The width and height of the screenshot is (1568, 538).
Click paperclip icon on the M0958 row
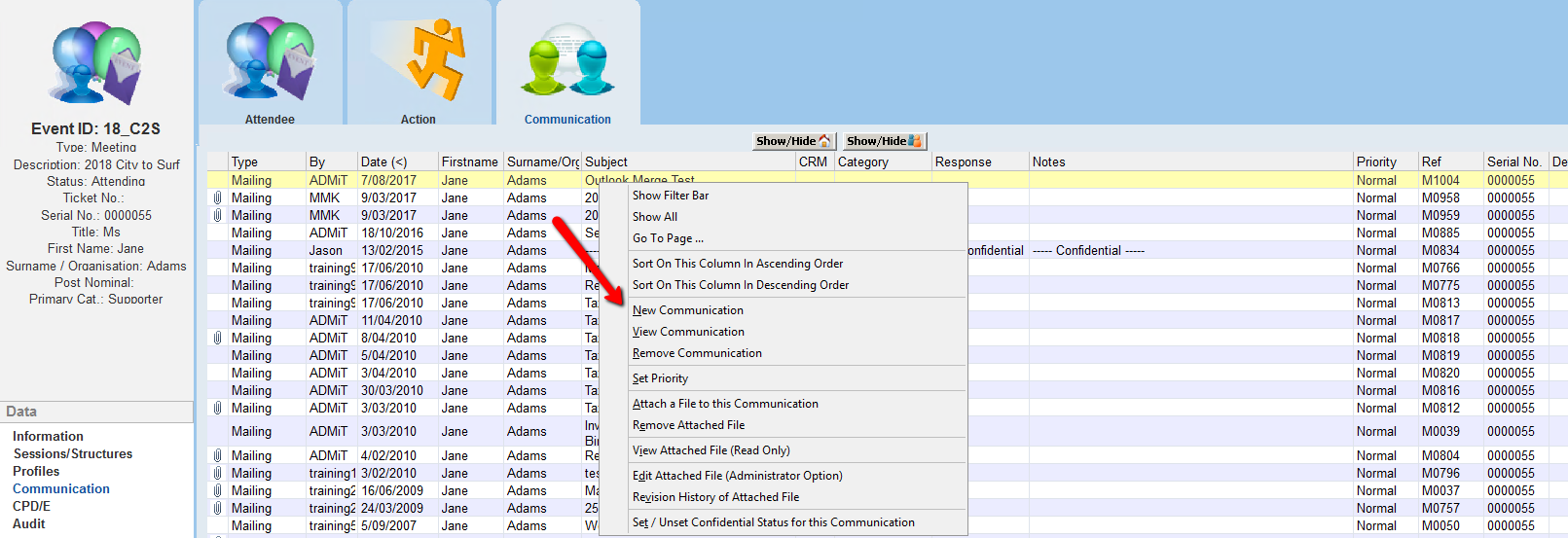click(217, 198)
